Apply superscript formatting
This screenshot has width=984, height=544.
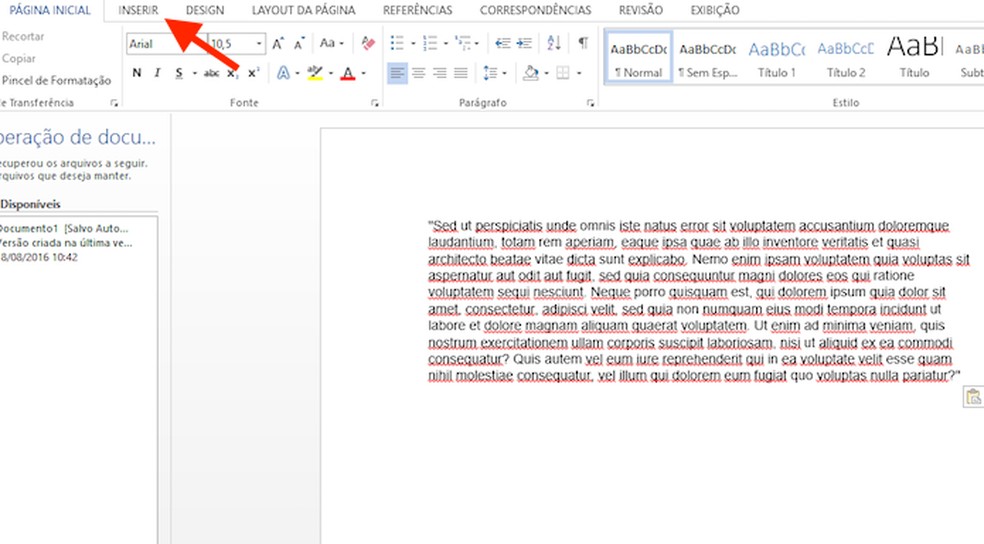(x=254, y=73)
